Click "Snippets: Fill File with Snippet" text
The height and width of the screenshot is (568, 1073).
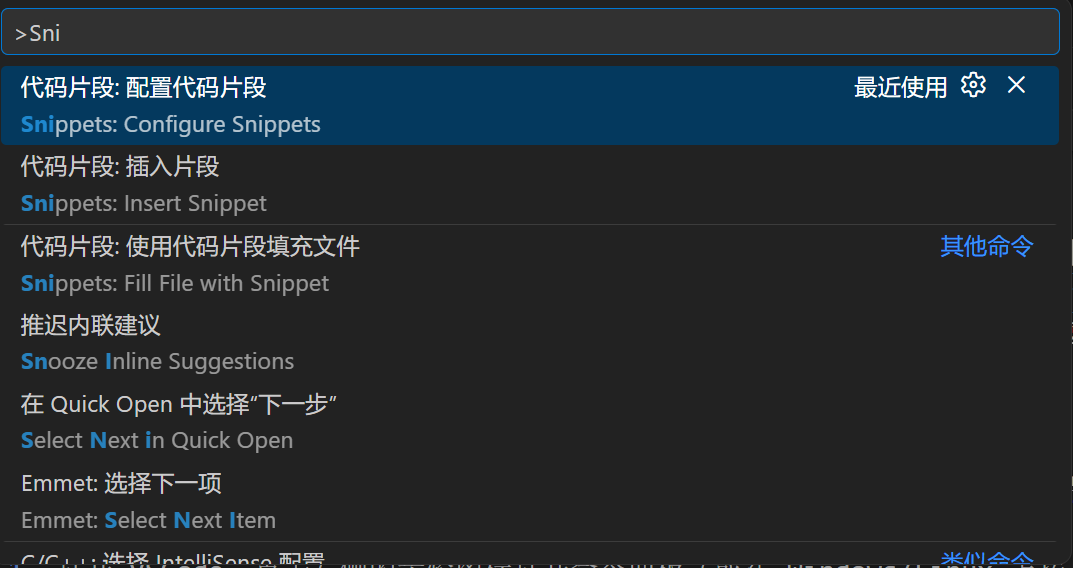click(x=175, y=284)
